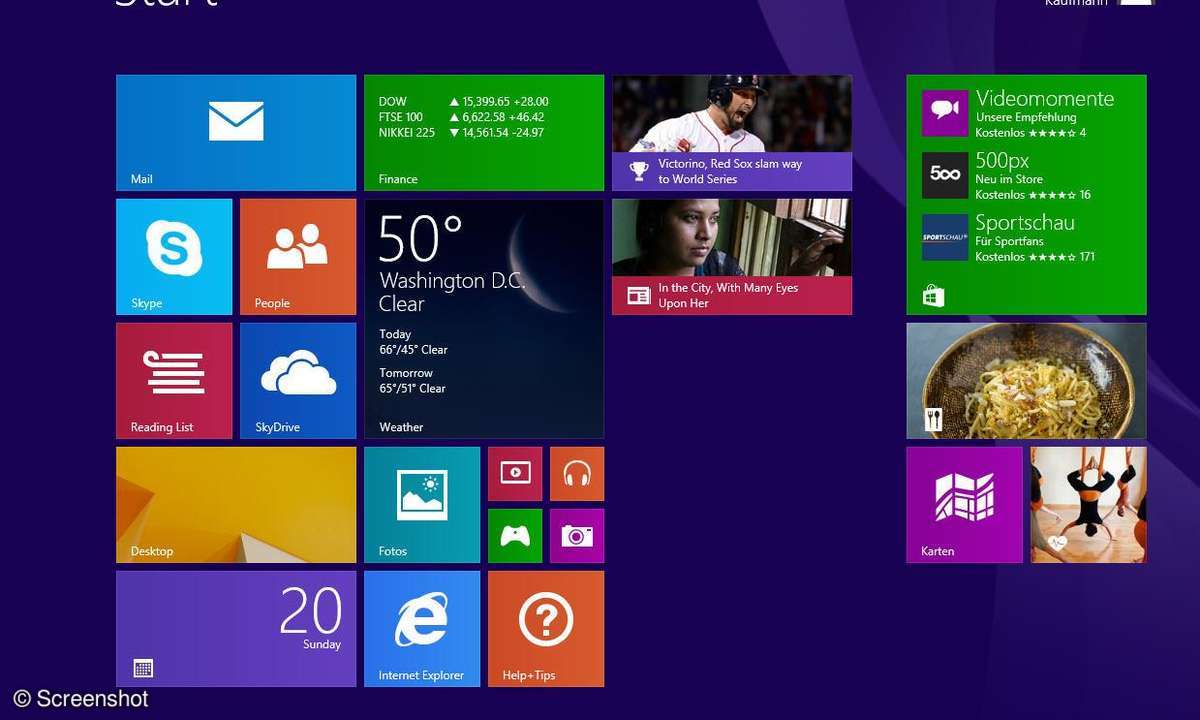This screenshot has height=720, width=1200.
Task: Open the Food & Drink pasta tile
Action: pyautogui.click(x=1027, y=381)
